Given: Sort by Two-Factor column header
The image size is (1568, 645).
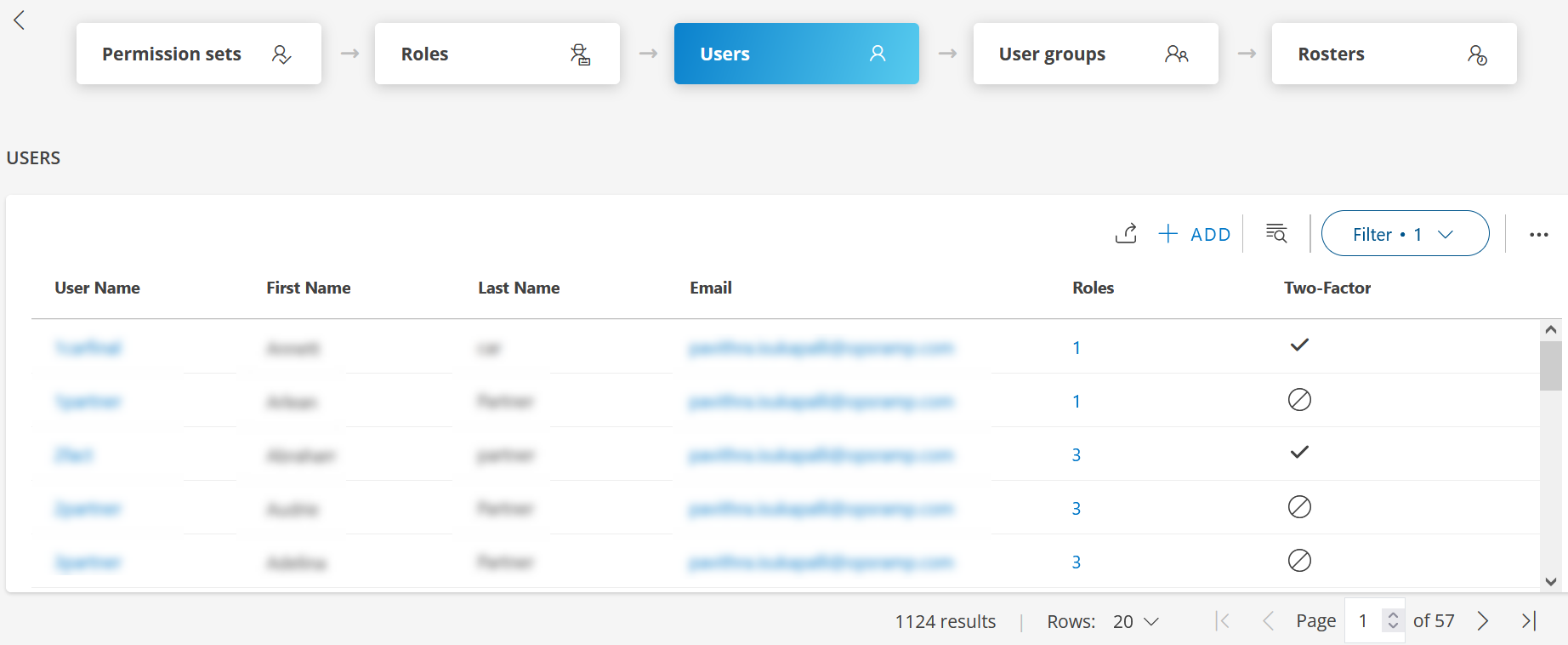Looking at the screenshot, I should click(1327, 288).
